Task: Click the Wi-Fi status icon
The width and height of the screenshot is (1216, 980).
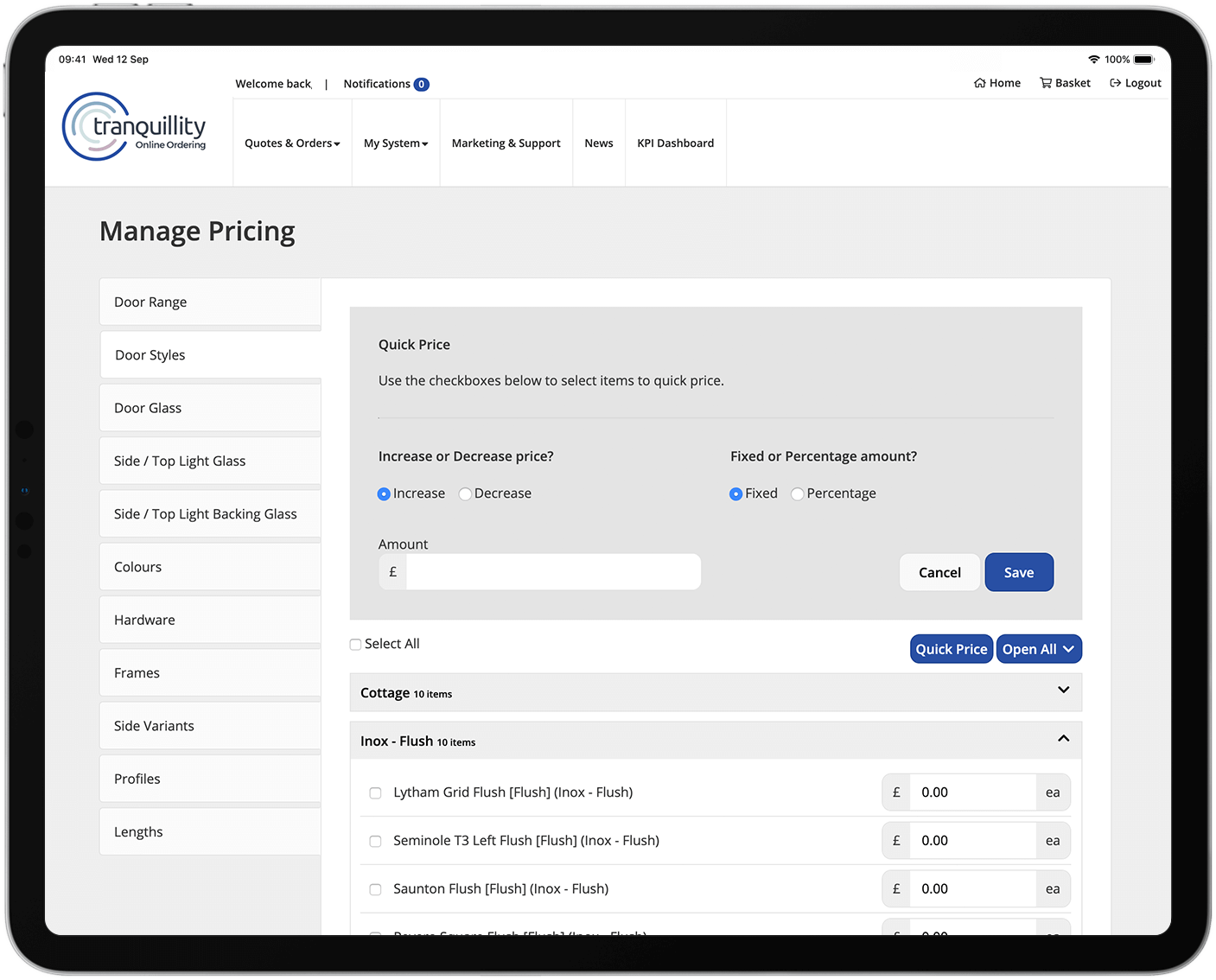Action: point(1094,60)
